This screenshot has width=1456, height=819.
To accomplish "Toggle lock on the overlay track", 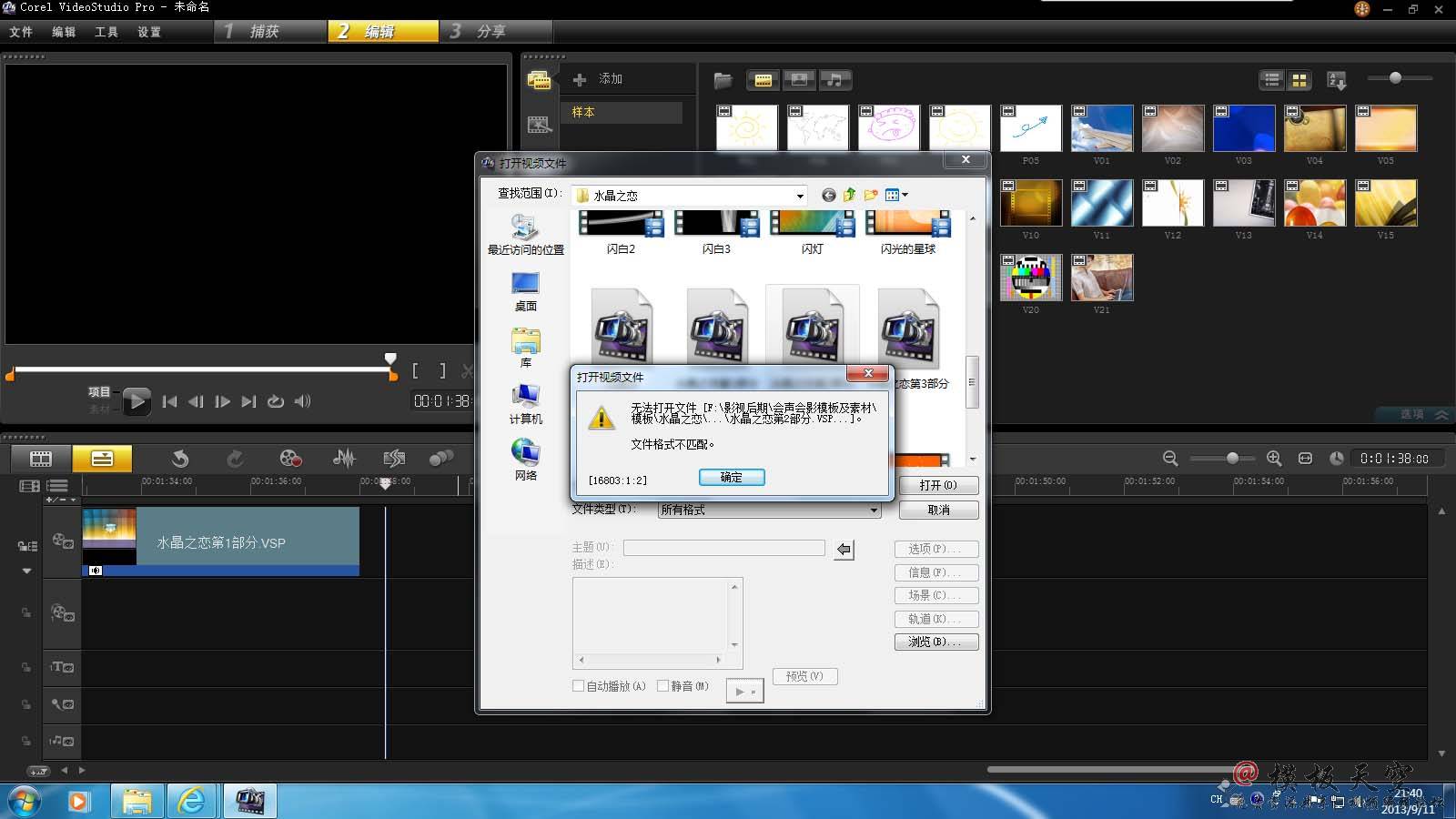I will coord(26,613).
